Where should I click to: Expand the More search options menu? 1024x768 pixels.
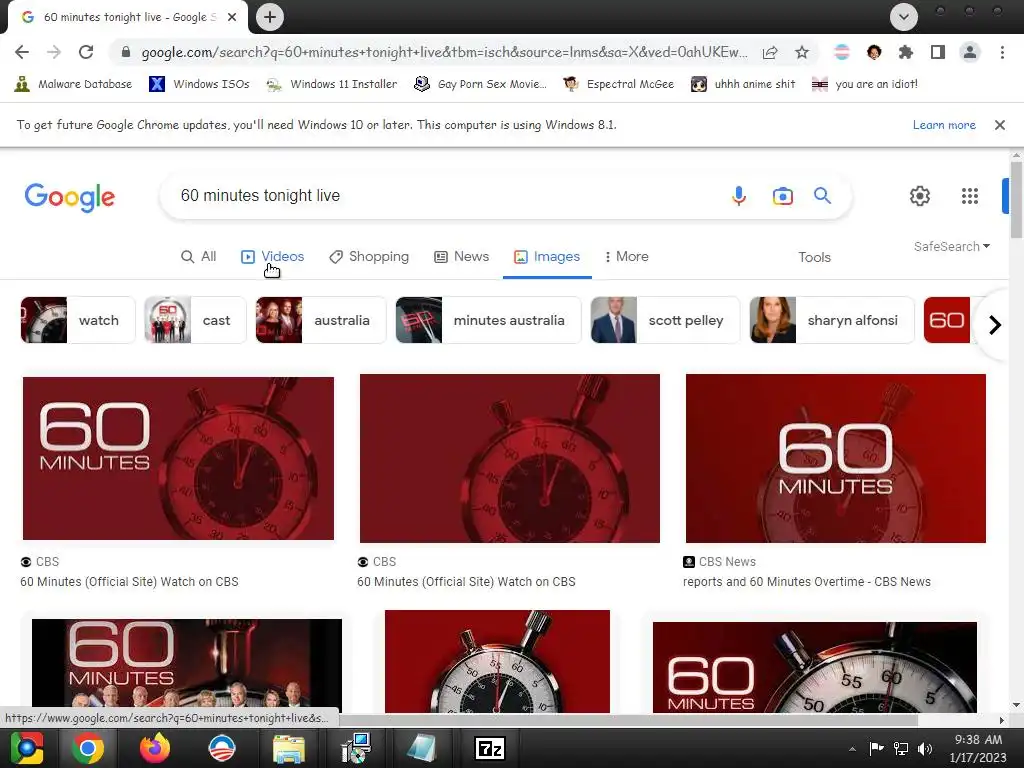coord(626,257)
